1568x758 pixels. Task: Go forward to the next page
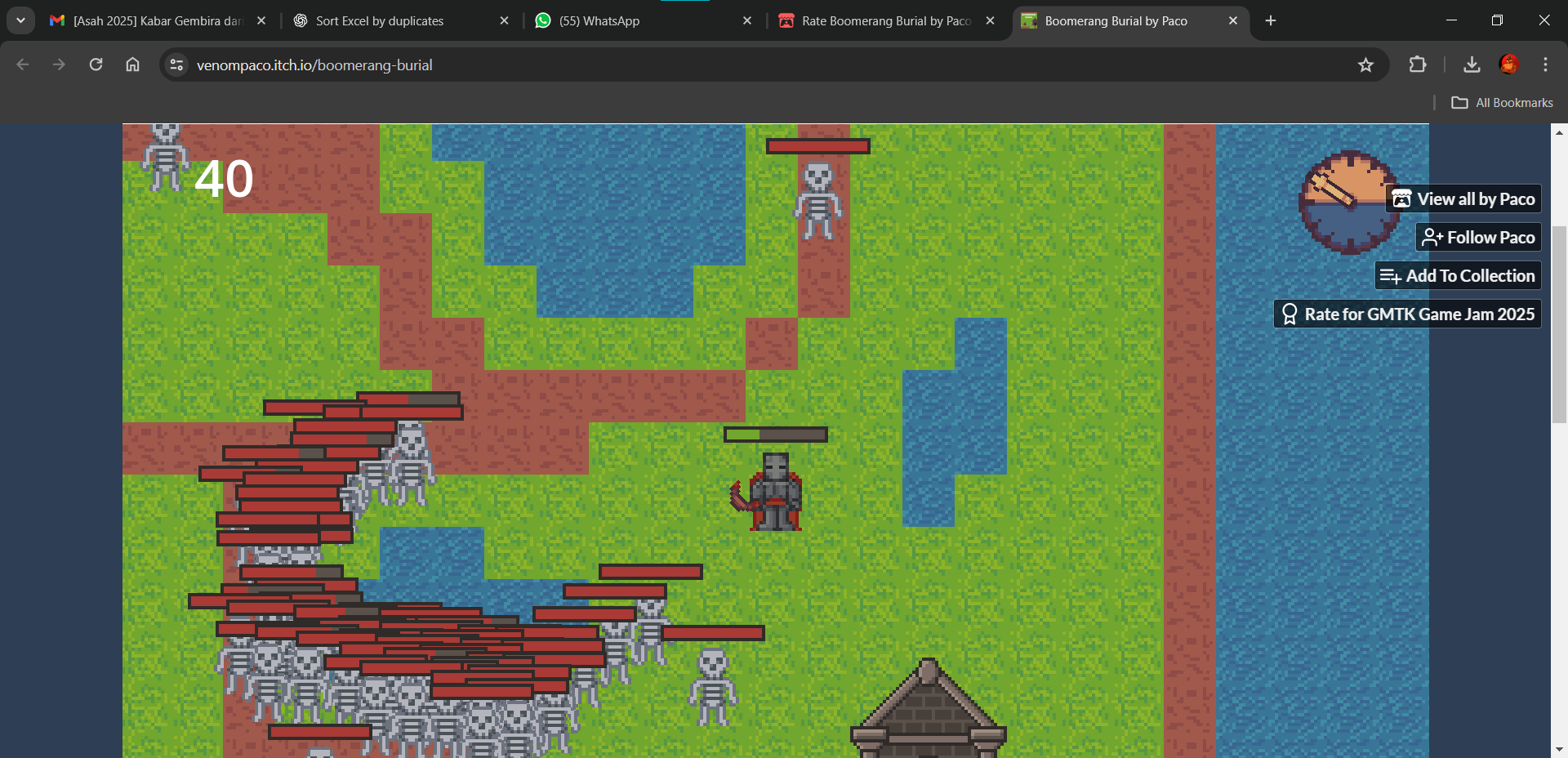point(59,65)
